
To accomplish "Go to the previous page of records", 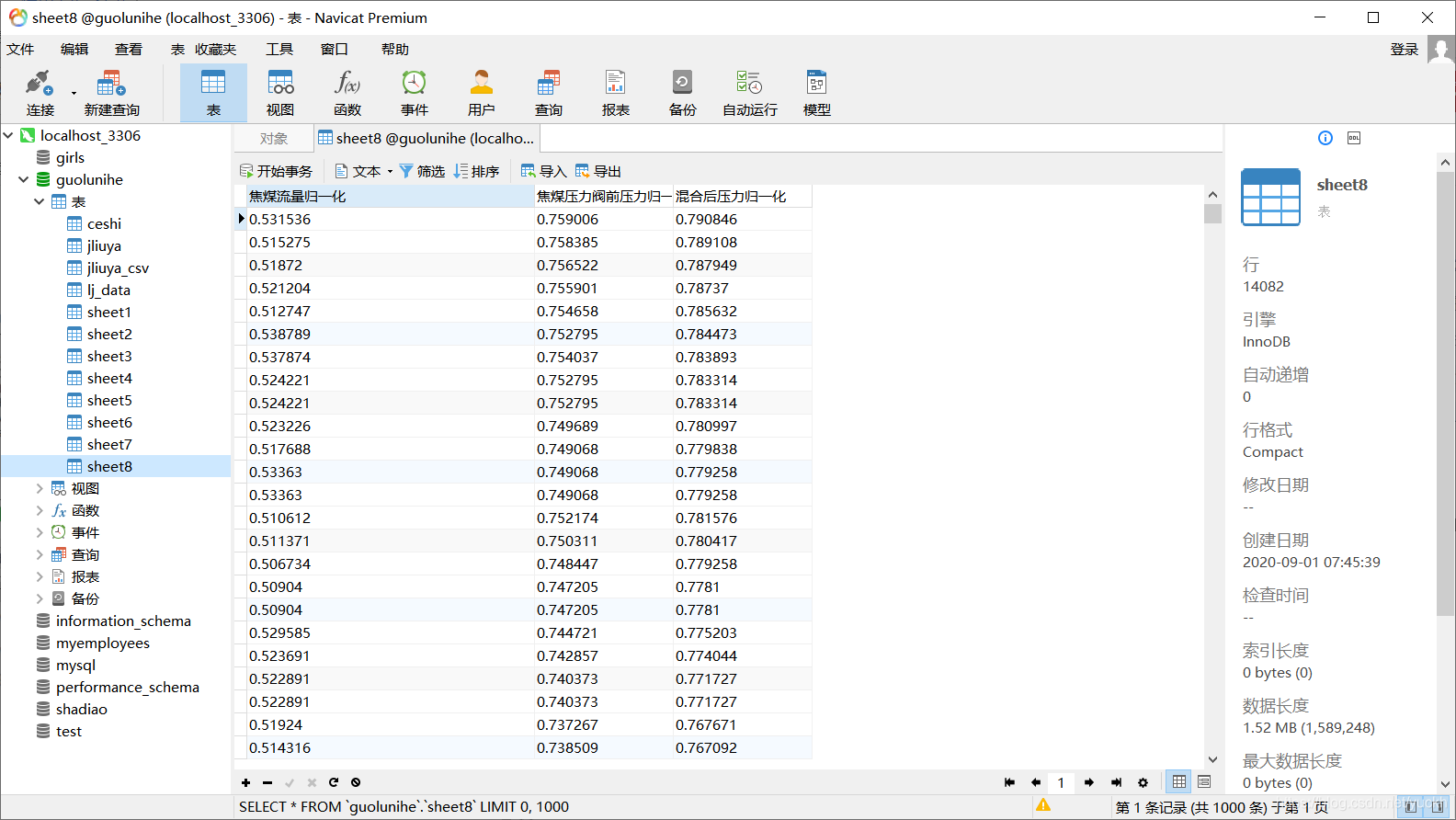I will [1036, 782].
